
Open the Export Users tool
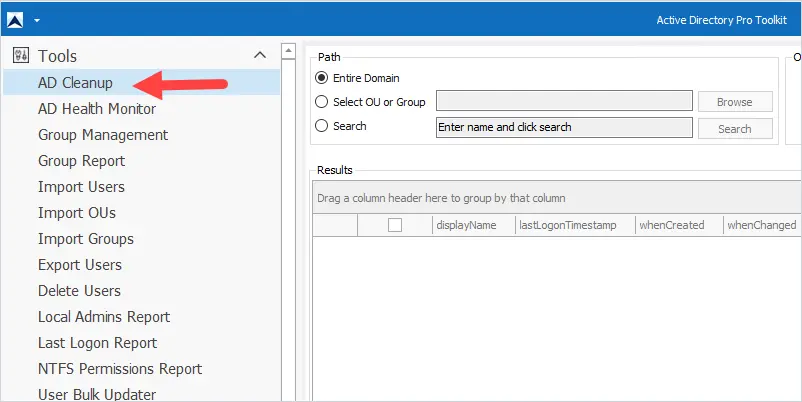80,264
